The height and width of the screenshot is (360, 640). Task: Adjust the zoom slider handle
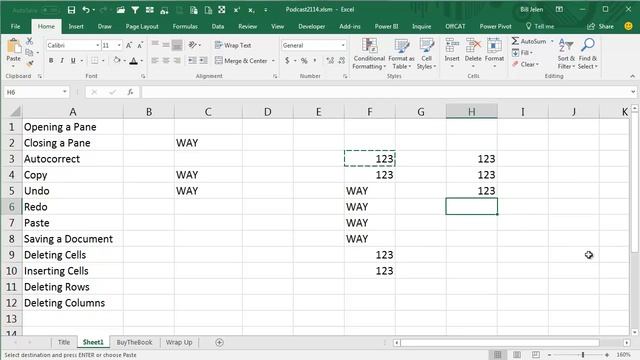583,355
